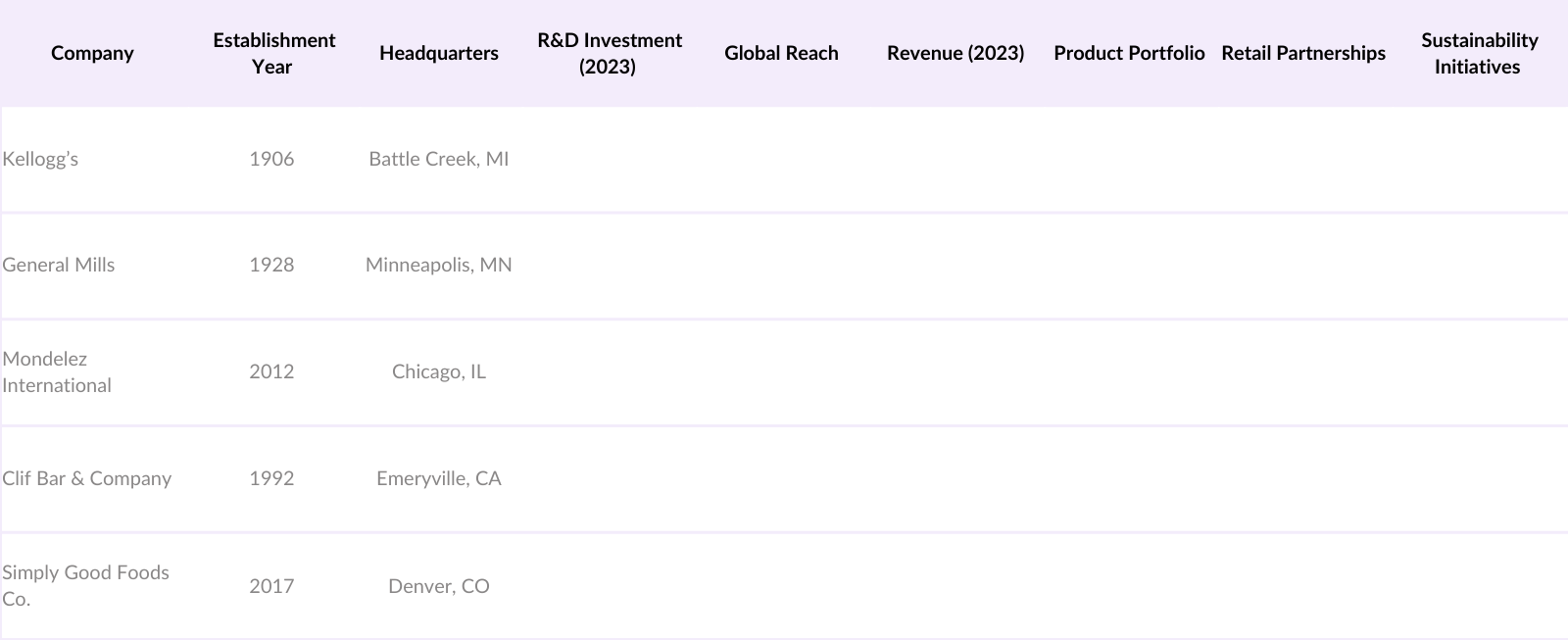Click the Headquarters column header
The width and height of the screenshot is (1568, 640).
pyautogui.click(x=439, y=53)
